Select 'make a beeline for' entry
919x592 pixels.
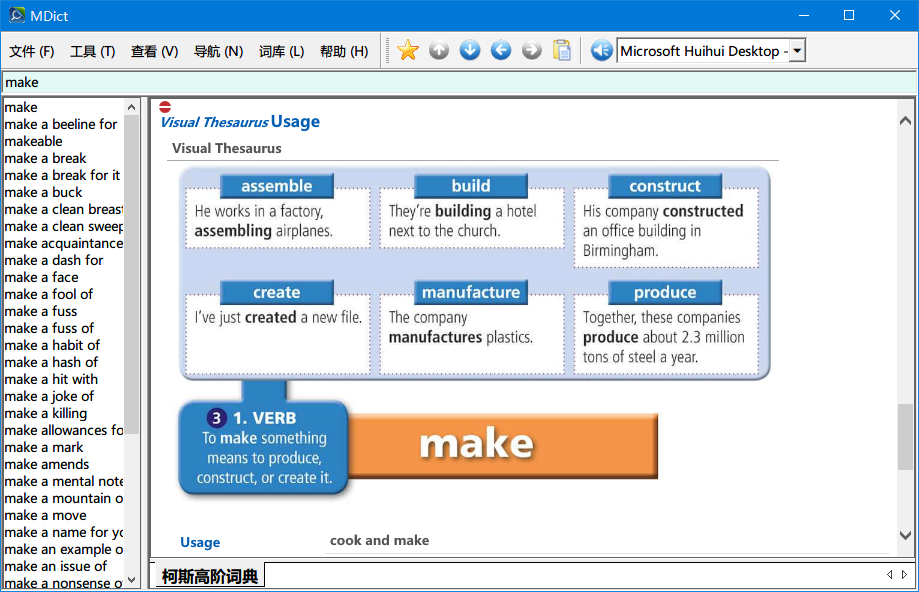click(x=60, y=124)
